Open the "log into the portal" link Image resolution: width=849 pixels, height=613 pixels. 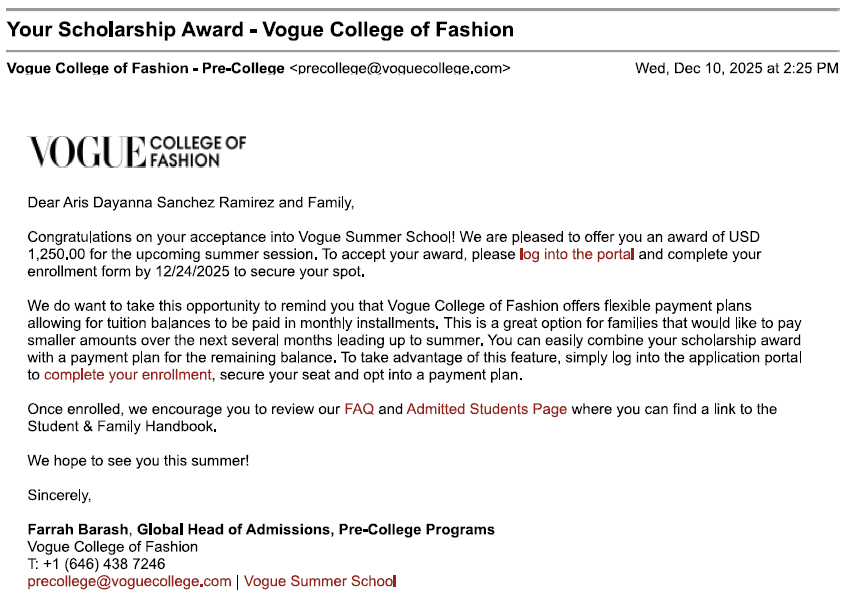[x=577, y=254]
